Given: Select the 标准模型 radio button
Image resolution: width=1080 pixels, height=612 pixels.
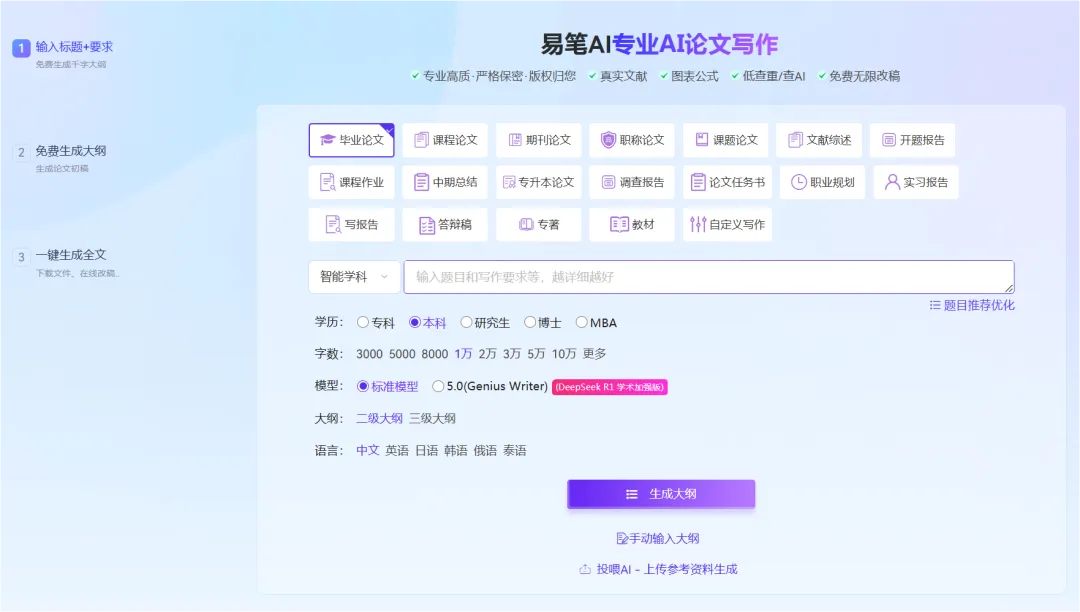Looking at the screenshot, I should (x=363, y=386).
